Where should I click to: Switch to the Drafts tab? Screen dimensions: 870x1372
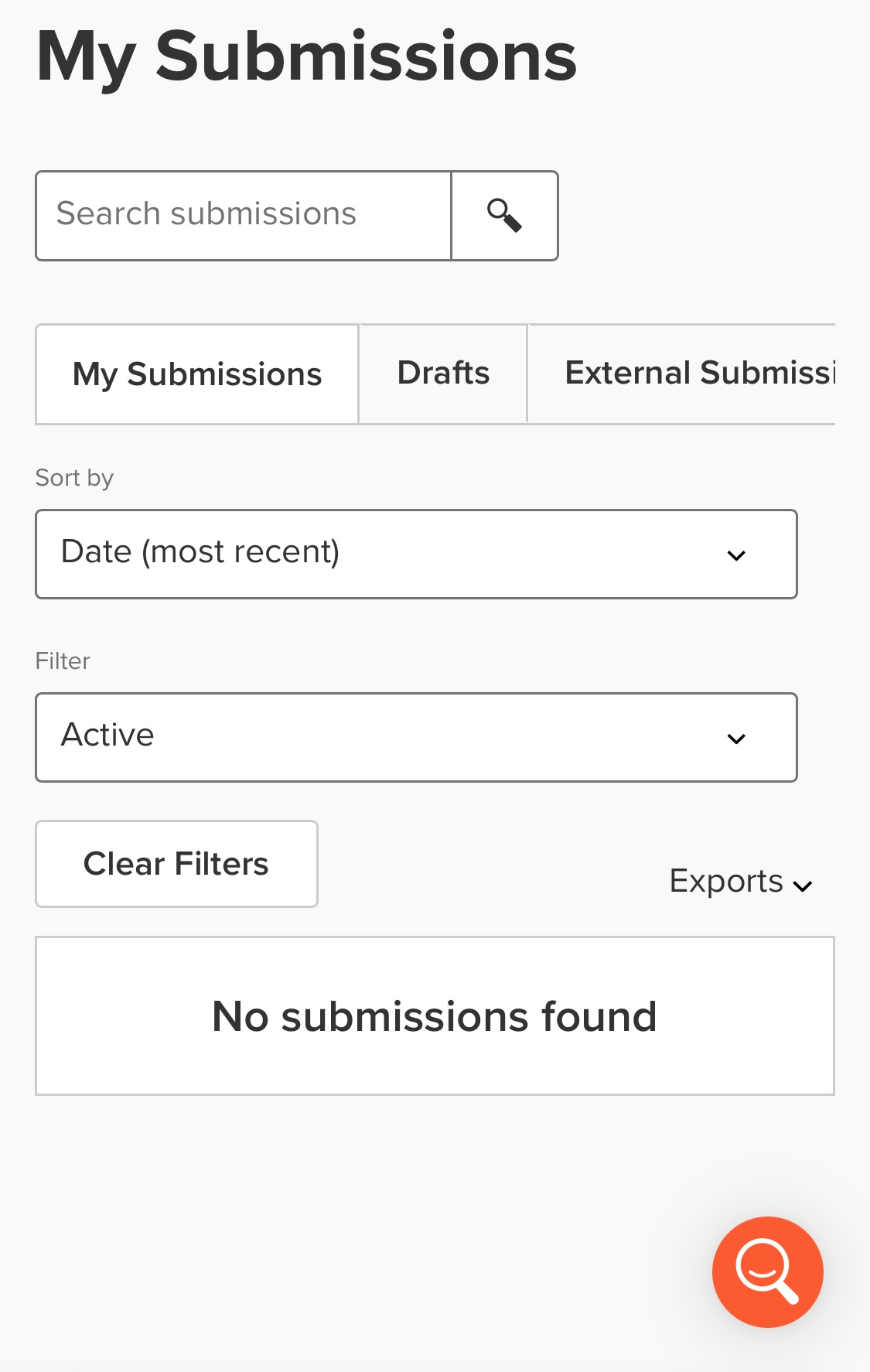pos(443,374)
